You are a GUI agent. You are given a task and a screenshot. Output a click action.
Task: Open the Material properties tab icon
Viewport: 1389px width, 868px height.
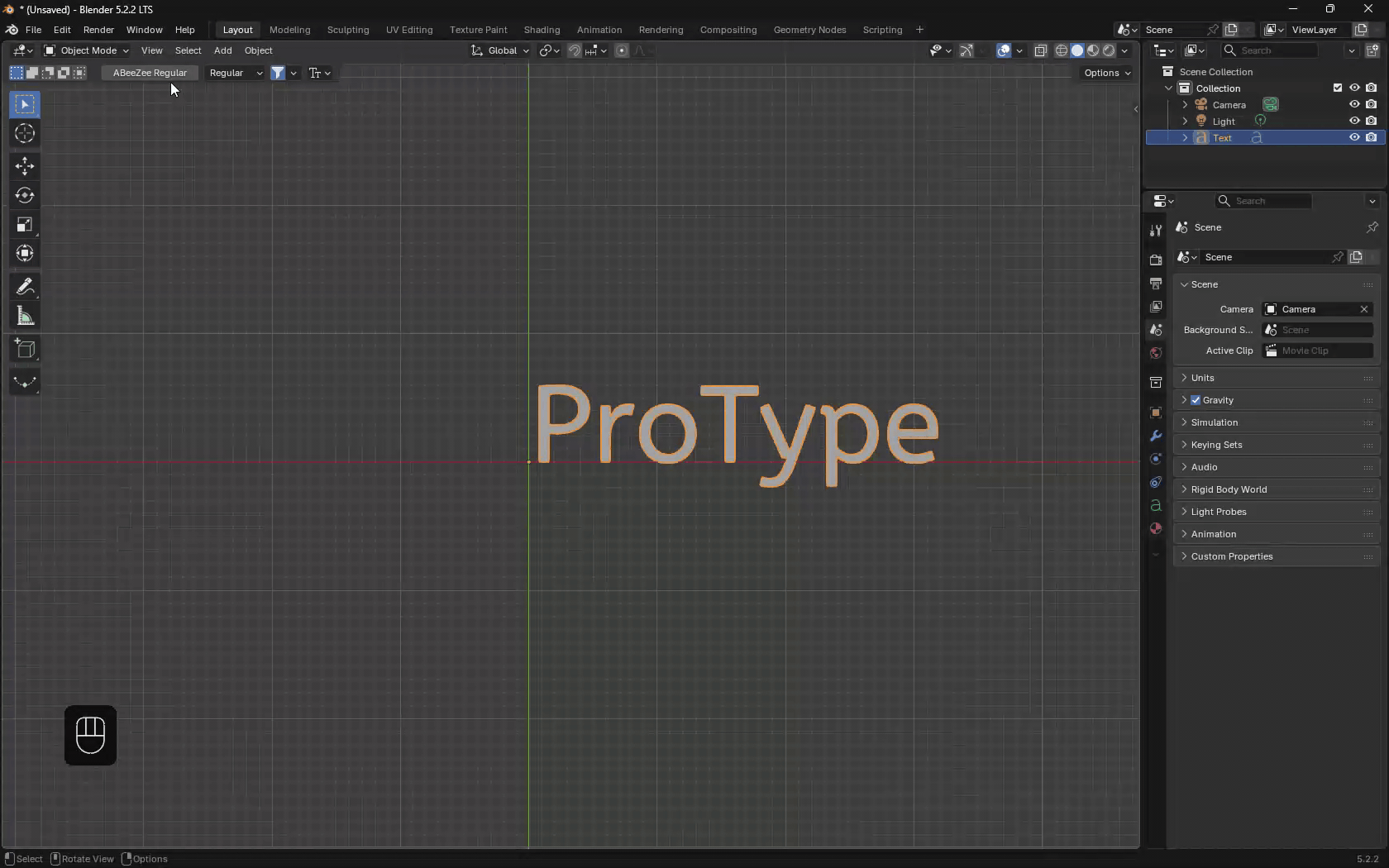point(1156,528)
